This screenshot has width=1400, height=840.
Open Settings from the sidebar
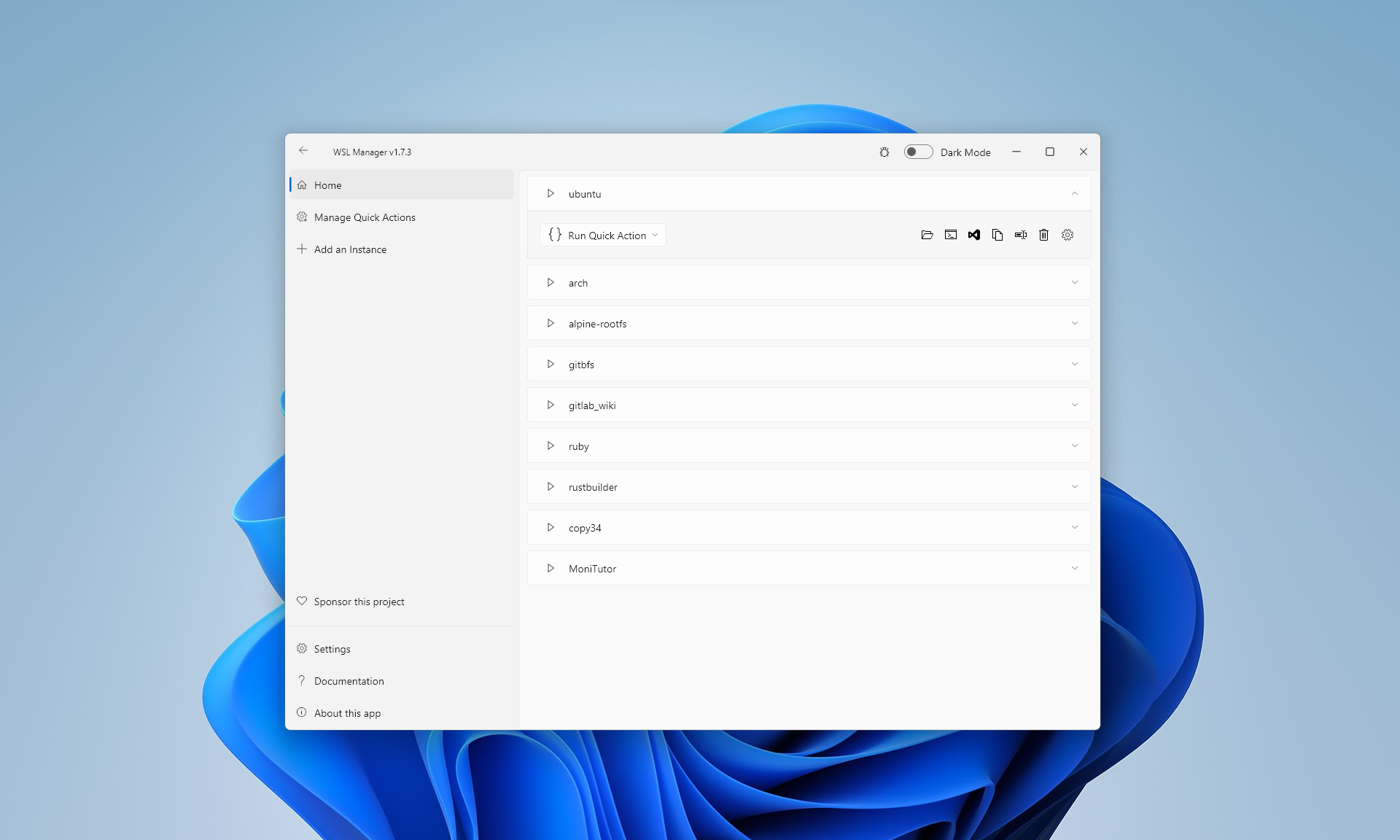pyautogui.click(x=332, y=649)
